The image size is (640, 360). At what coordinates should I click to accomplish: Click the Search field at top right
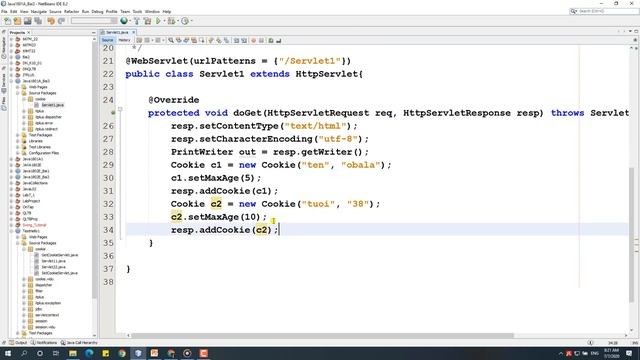coord(604,11)
